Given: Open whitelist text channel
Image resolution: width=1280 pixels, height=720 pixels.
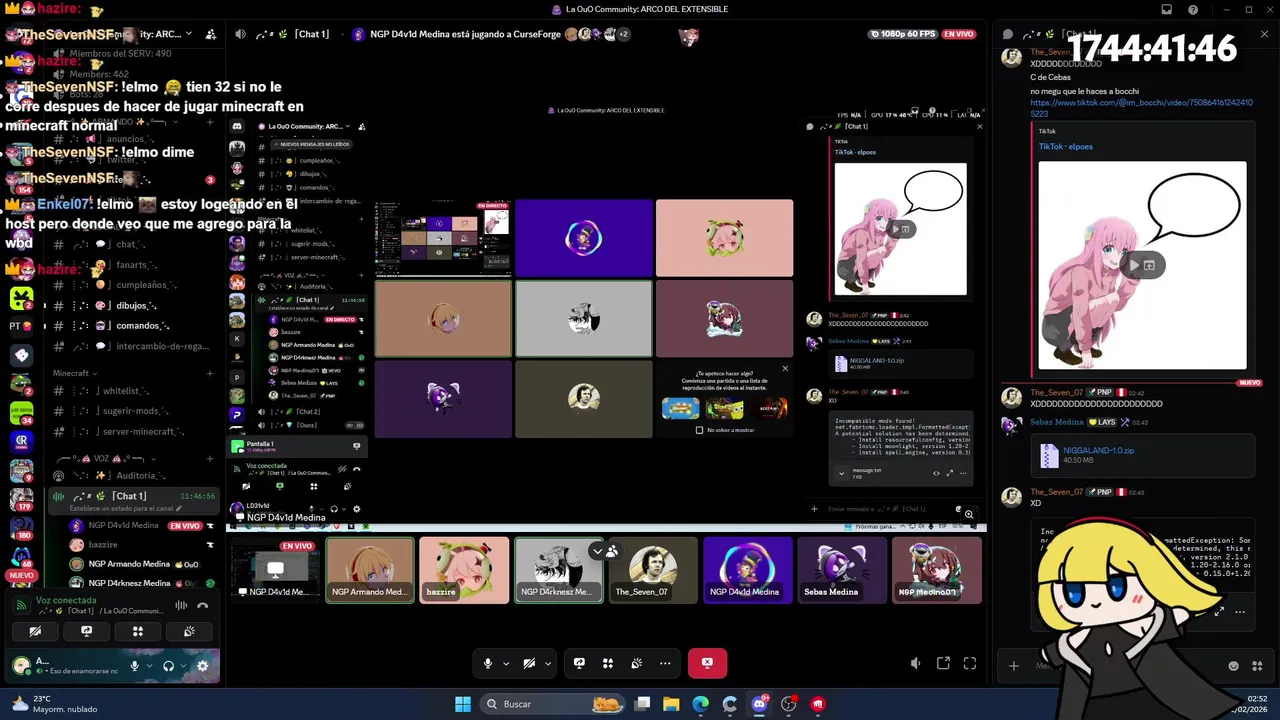Looking at the screenshot, I should 132,391.
